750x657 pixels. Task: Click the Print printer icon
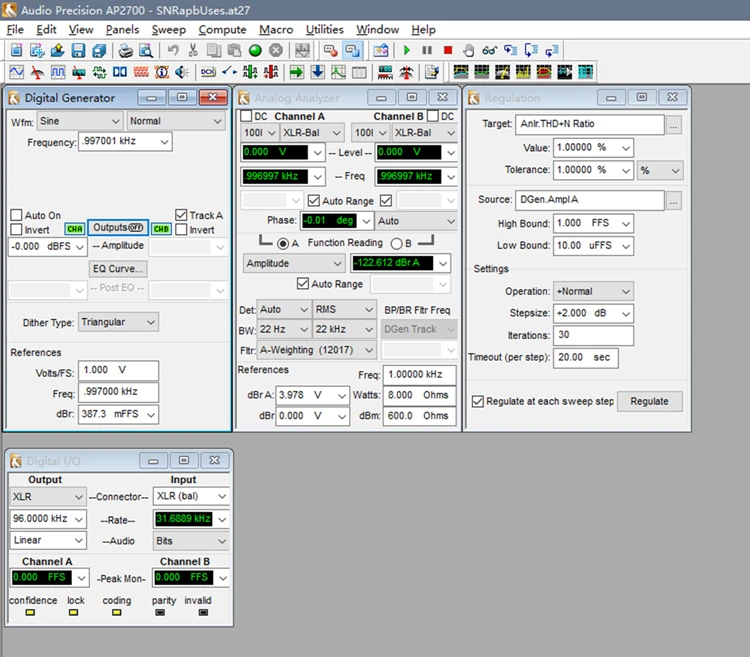pos(125,50)
